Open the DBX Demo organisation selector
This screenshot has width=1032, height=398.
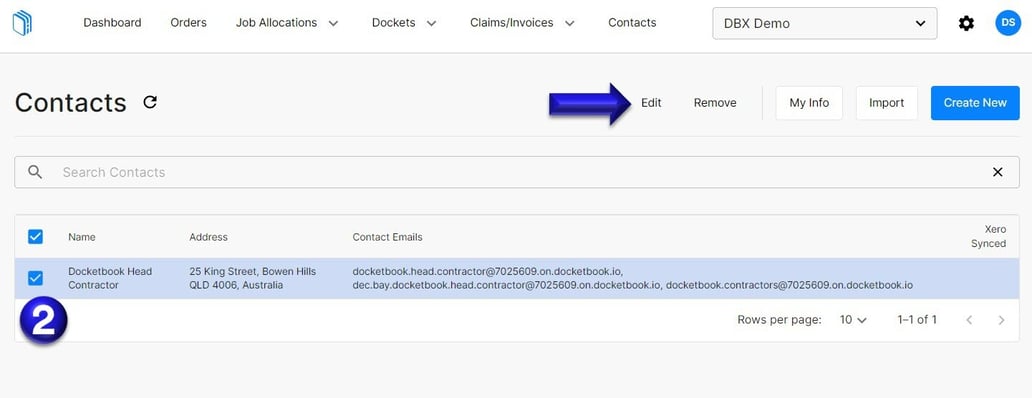(825, 24)
